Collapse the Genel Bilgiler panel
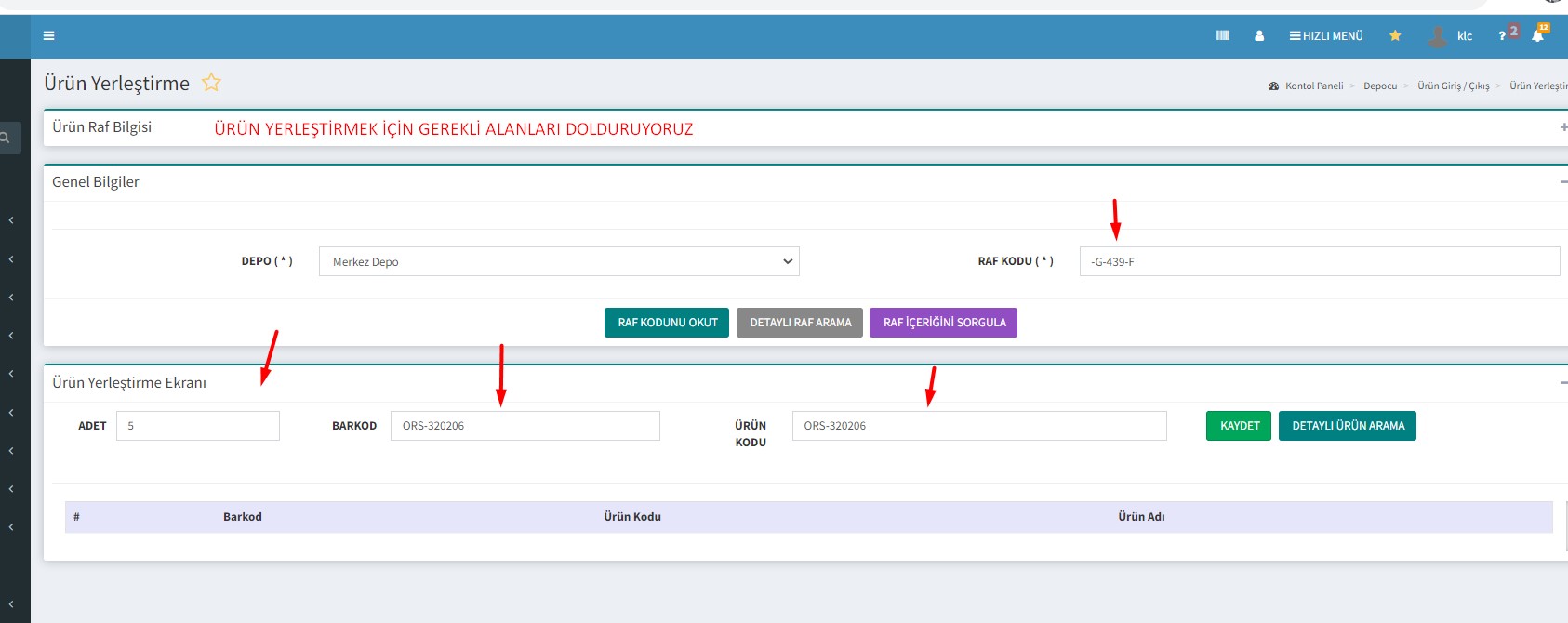This screenshot has height=623, width=1568. (x=1562, y=182)
